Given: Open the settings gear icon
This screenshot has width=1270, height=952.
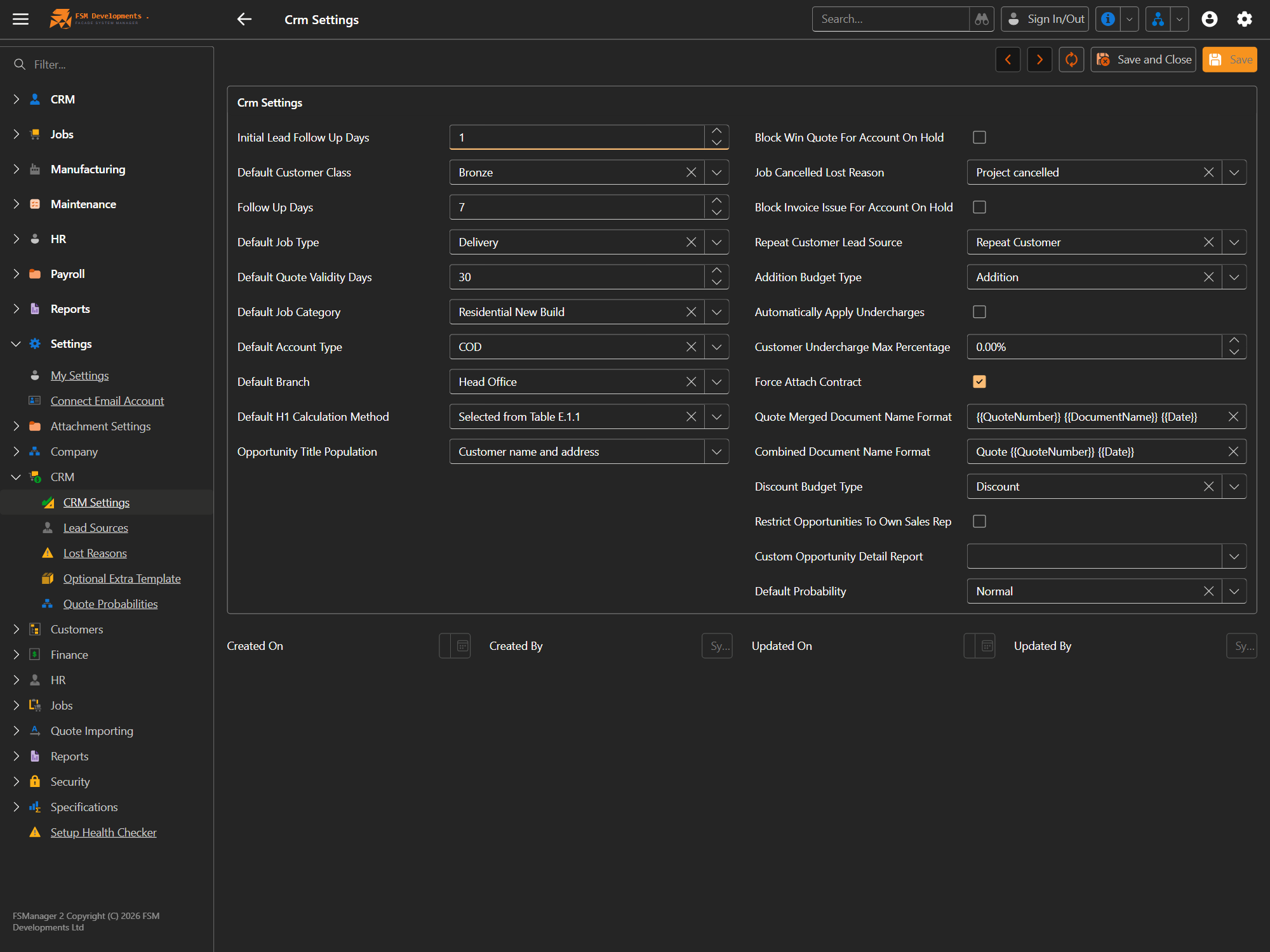Looking at the screenshot, I should [1245, 19].
